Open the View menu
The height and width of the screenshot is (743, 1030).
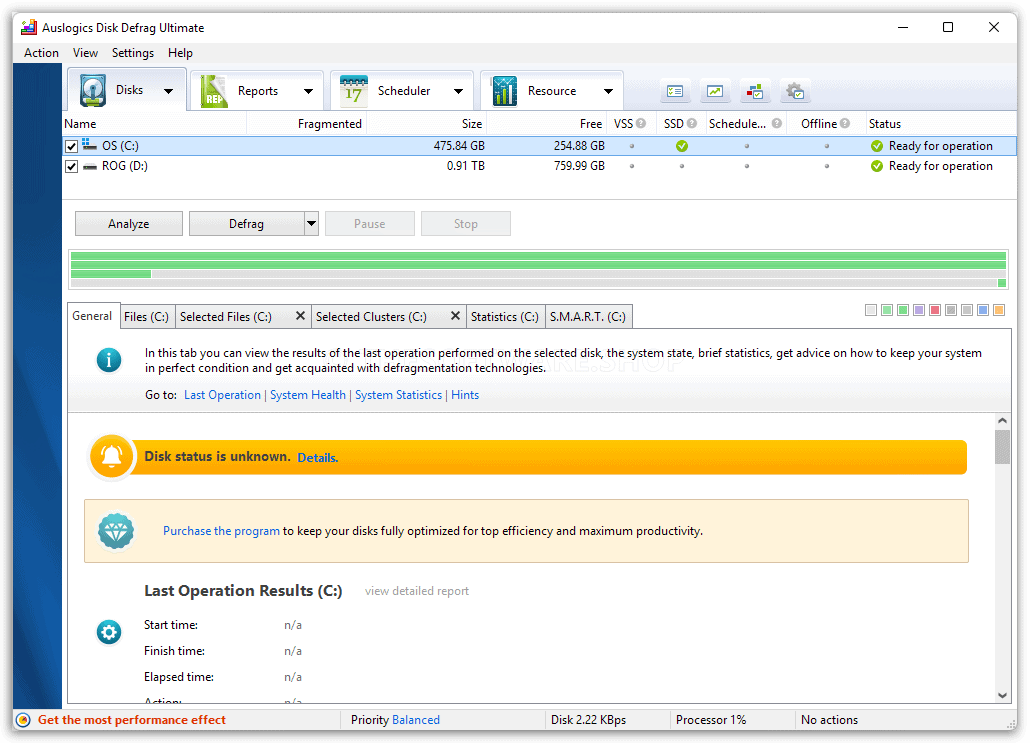[85, 53]
